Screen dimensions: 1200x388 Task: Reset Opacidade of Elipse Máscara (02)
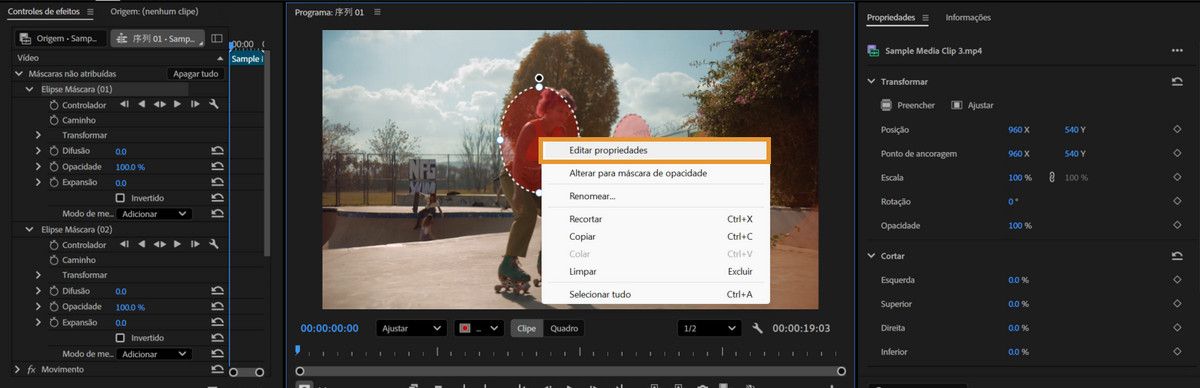[x=216, y=307]
